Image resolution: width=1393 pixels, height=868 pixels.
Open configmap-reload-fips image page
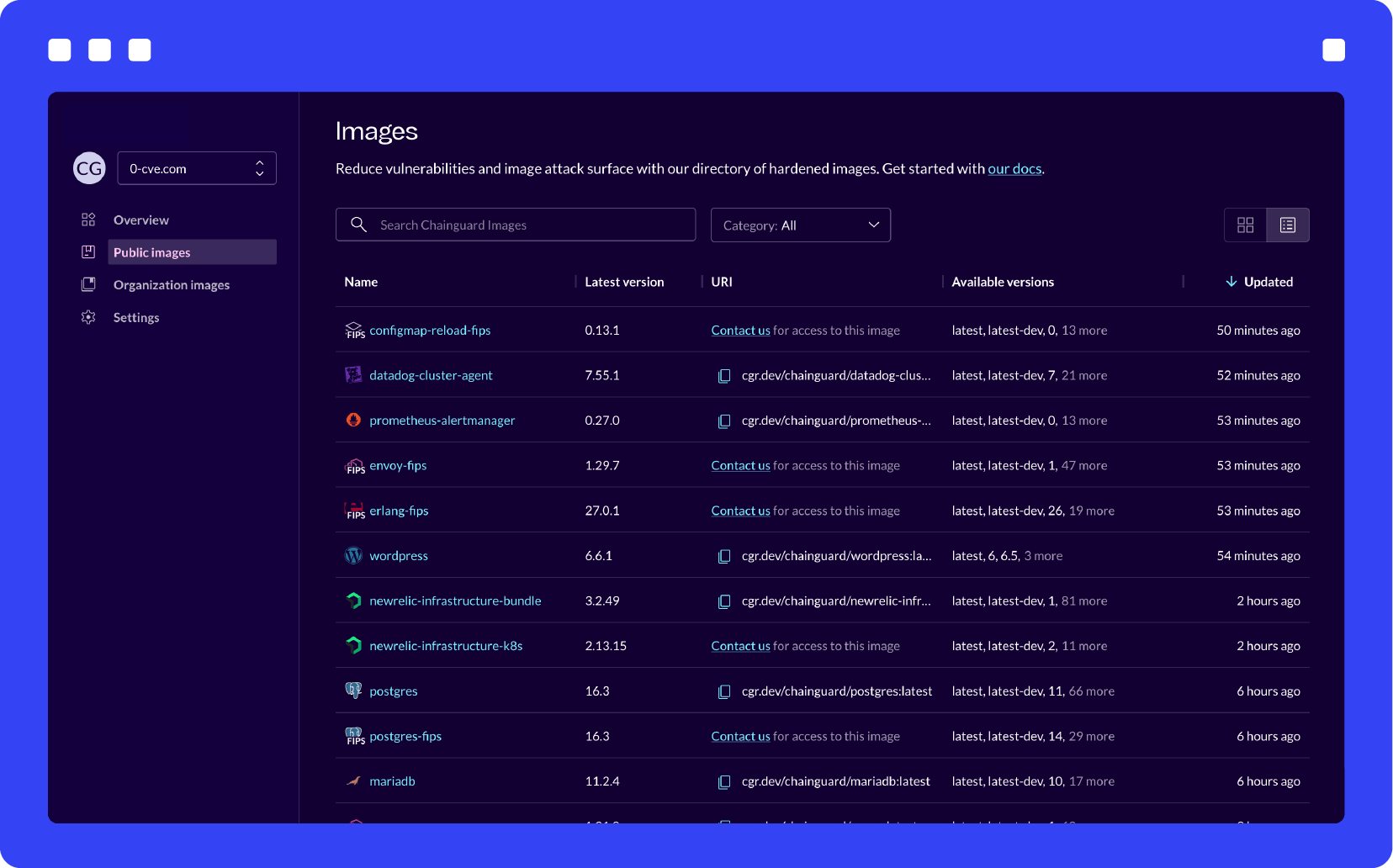click(x=430, y=331)
